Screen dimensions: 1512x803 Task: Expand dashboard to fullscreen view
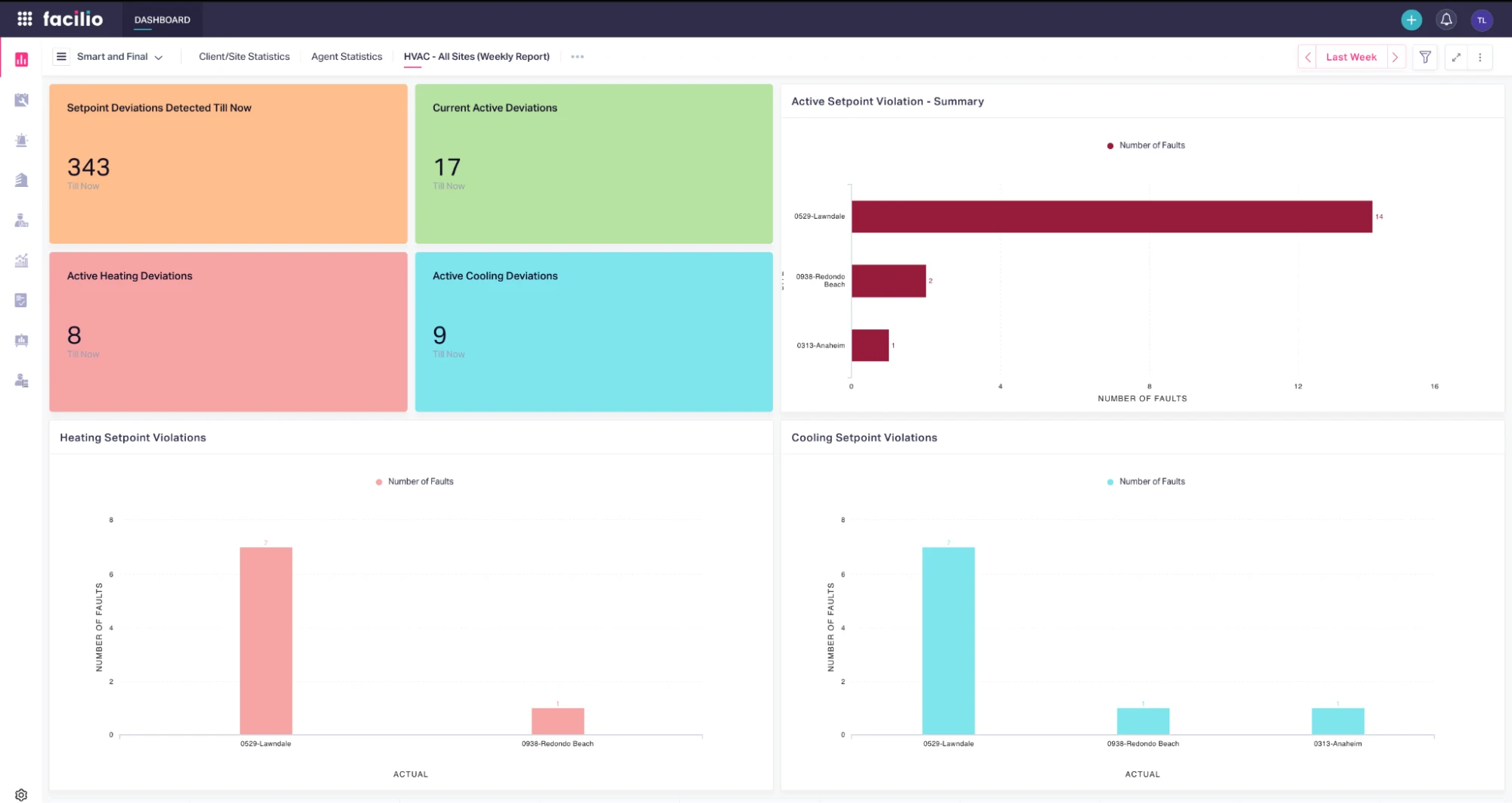[1455, 57]
